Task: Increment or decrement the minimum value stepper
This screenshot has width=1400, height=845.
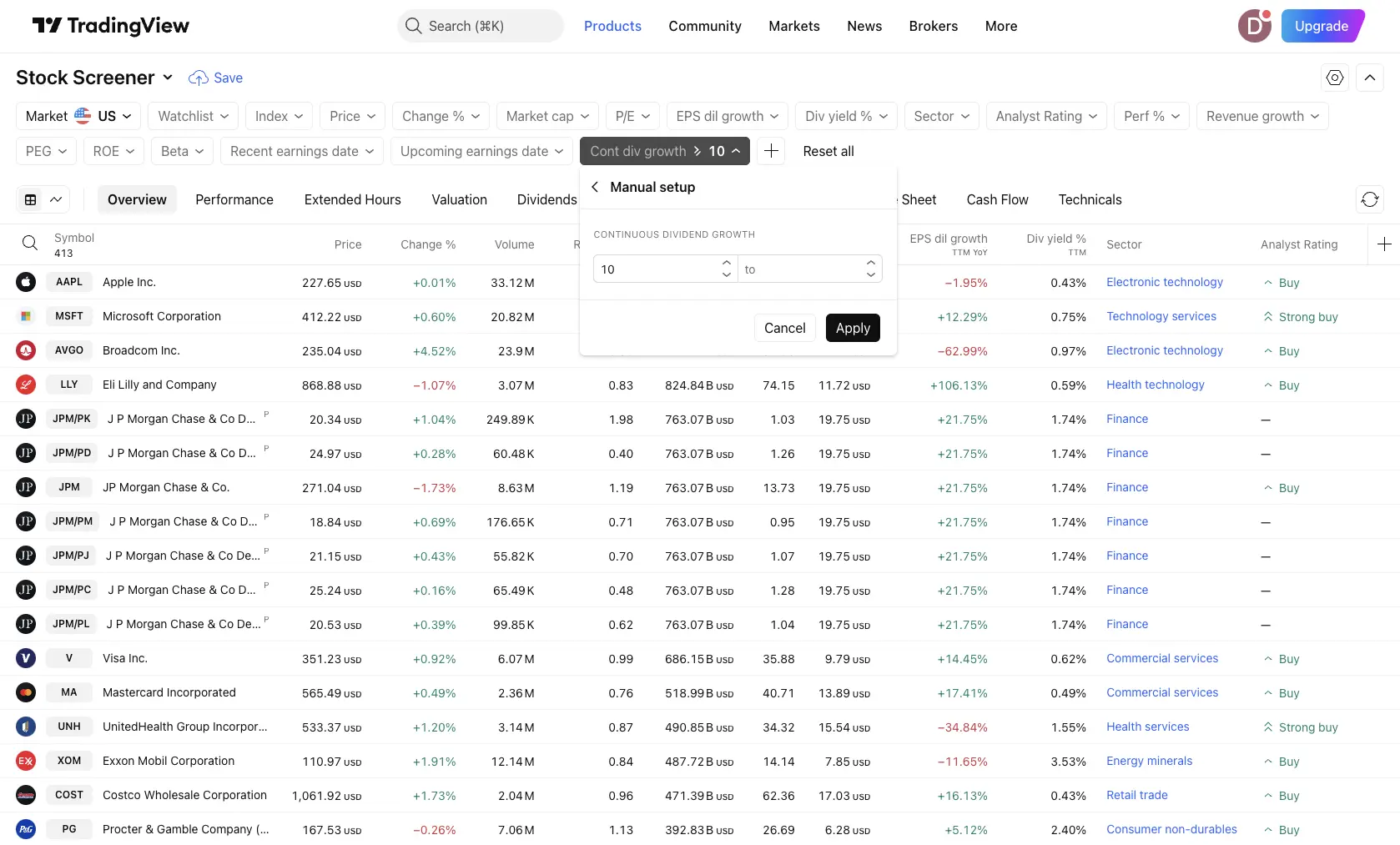Action: pos(727,269)
